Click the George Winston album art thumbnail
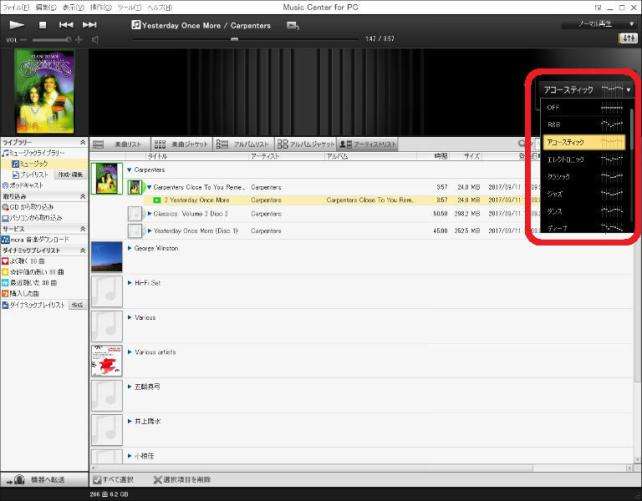This screenshot has width=642, height=501. (x=106, y=257)
